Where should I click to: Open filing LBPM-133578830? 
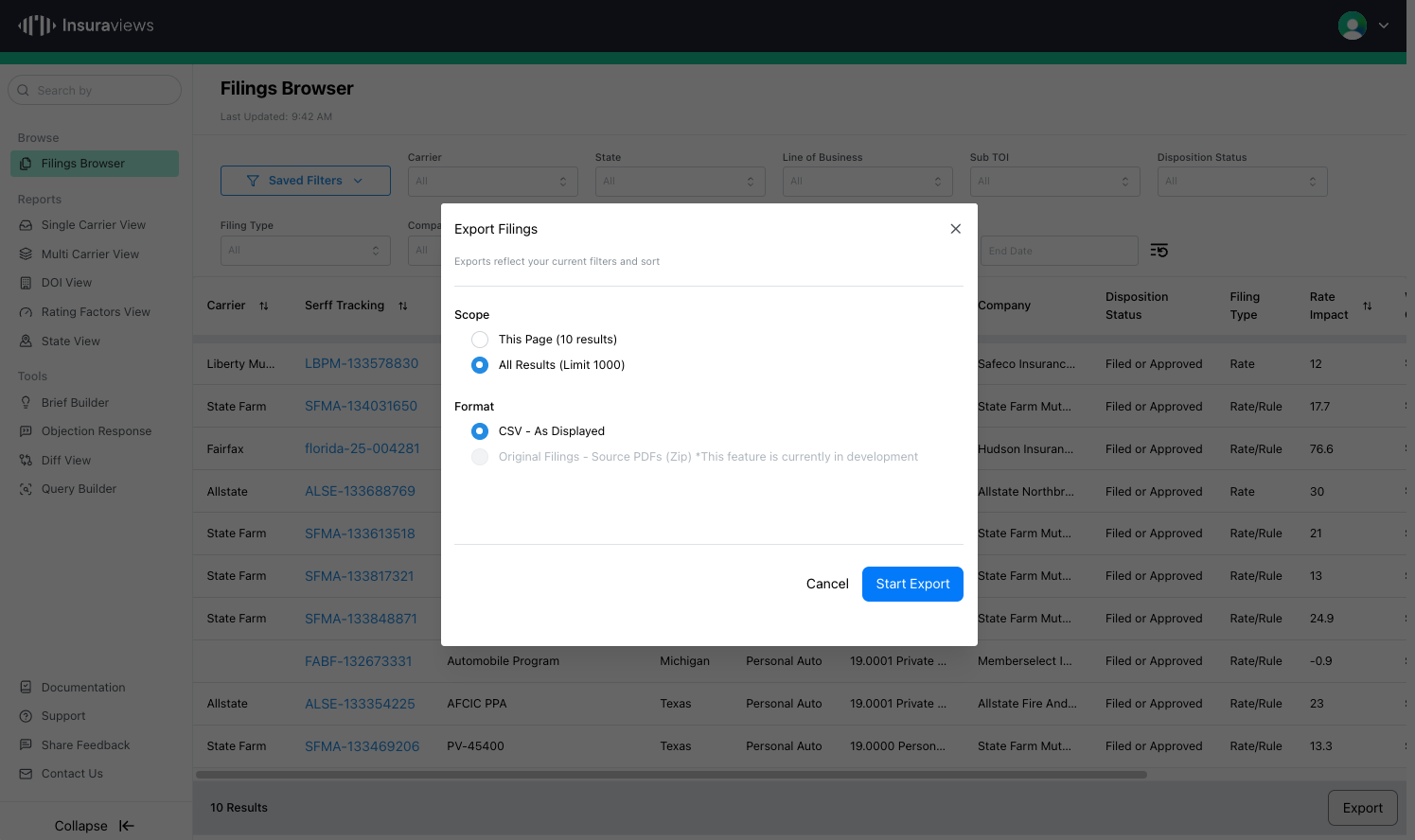(362, 363)
